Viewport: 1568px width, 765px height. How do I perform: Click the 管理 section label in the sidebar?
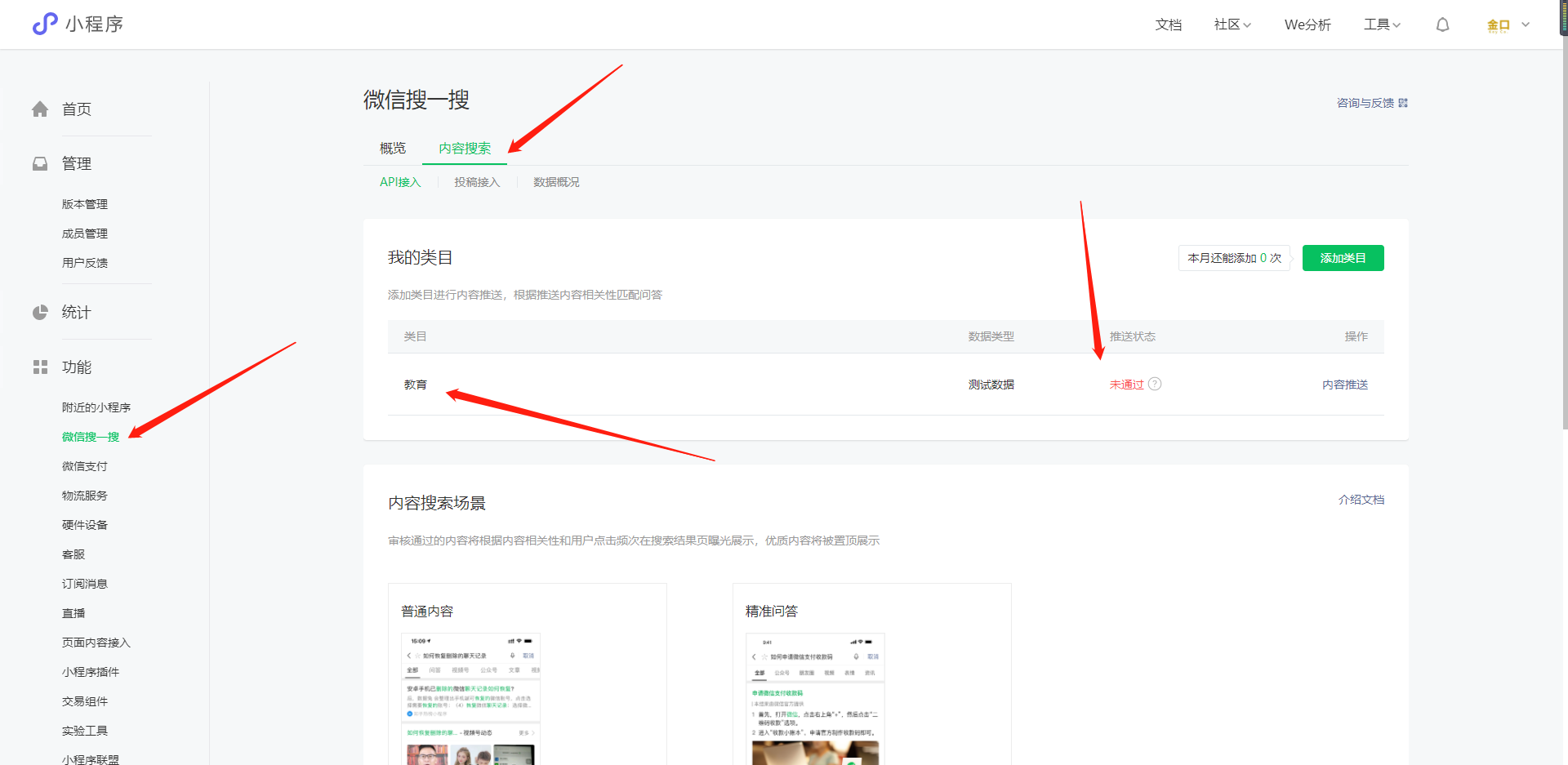coord(77,164)
